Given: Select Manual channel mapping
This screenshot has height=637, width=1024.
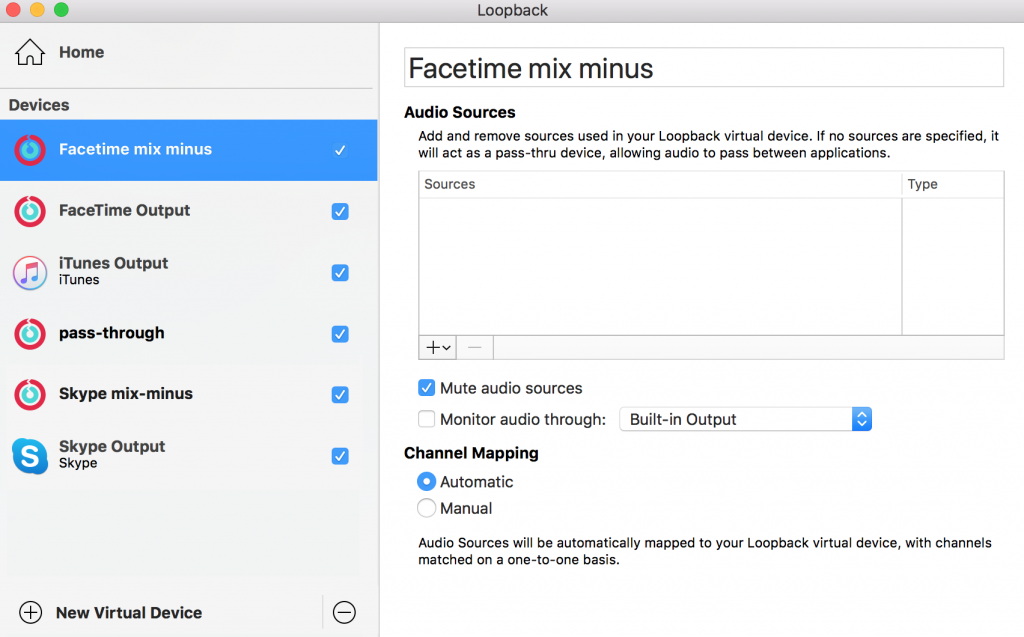Looking at the screenshot, I should (x=426, y=508).
